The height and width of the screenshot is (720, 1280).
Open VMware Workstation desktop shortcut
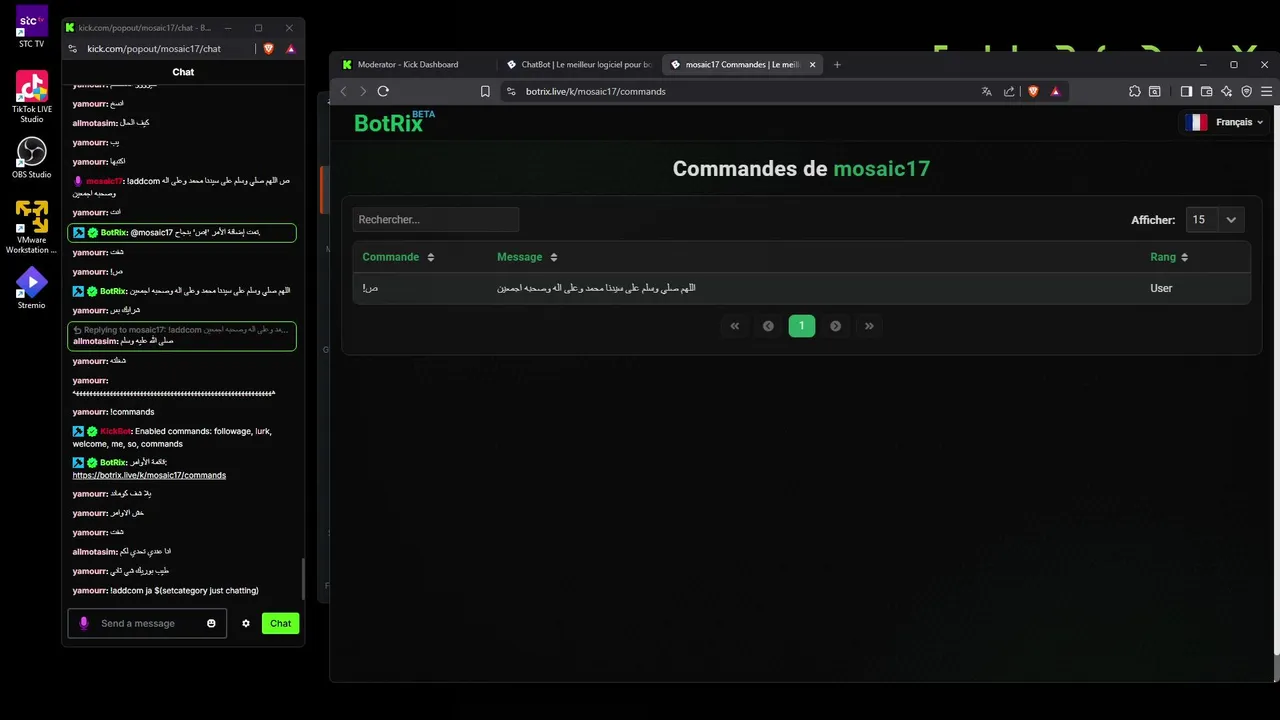tap(31, 227)
